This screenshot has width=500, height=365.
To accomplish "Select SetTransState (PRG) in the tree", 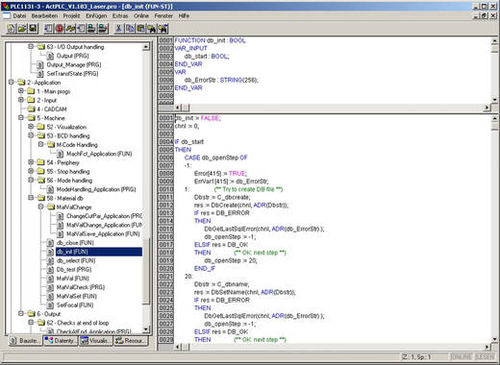I will point(72,73).
